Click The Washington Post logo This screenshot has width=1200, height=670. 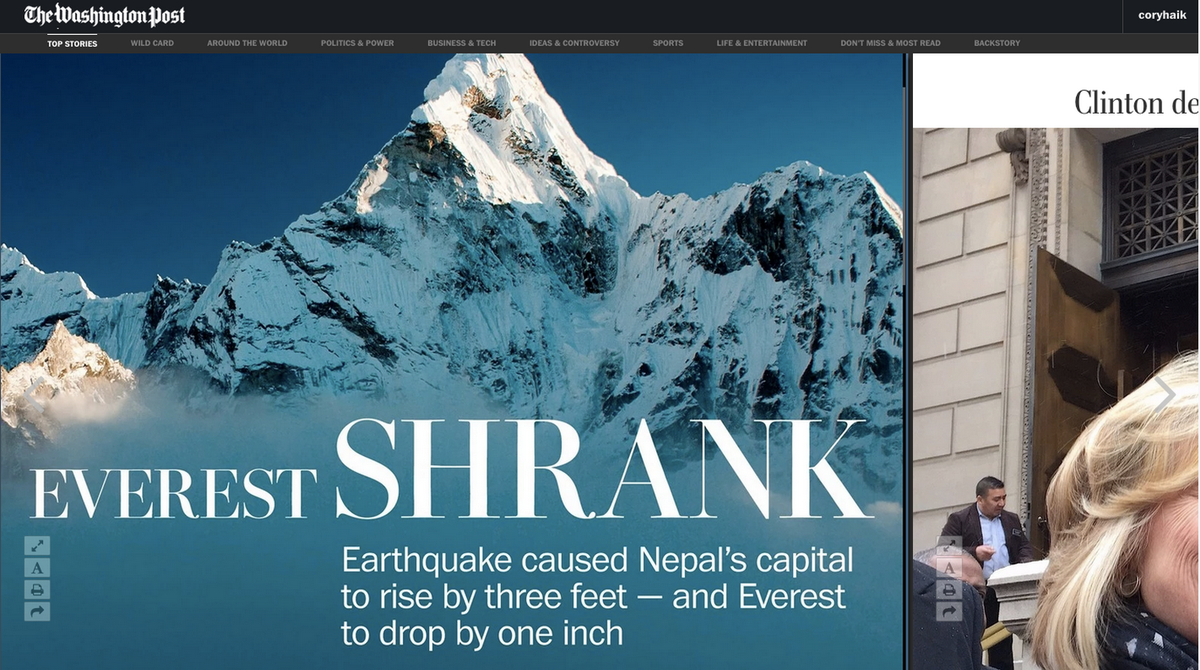tap(105, 16)
